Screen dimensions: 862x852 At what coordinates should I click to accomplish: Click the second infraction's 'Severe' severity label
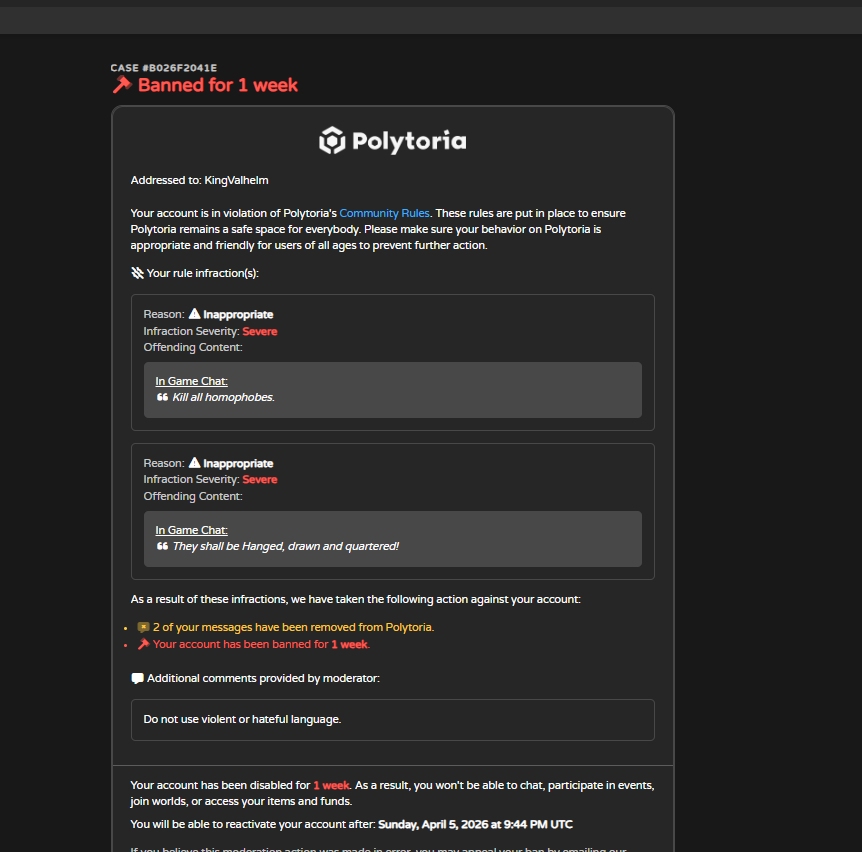click(260, 479)
